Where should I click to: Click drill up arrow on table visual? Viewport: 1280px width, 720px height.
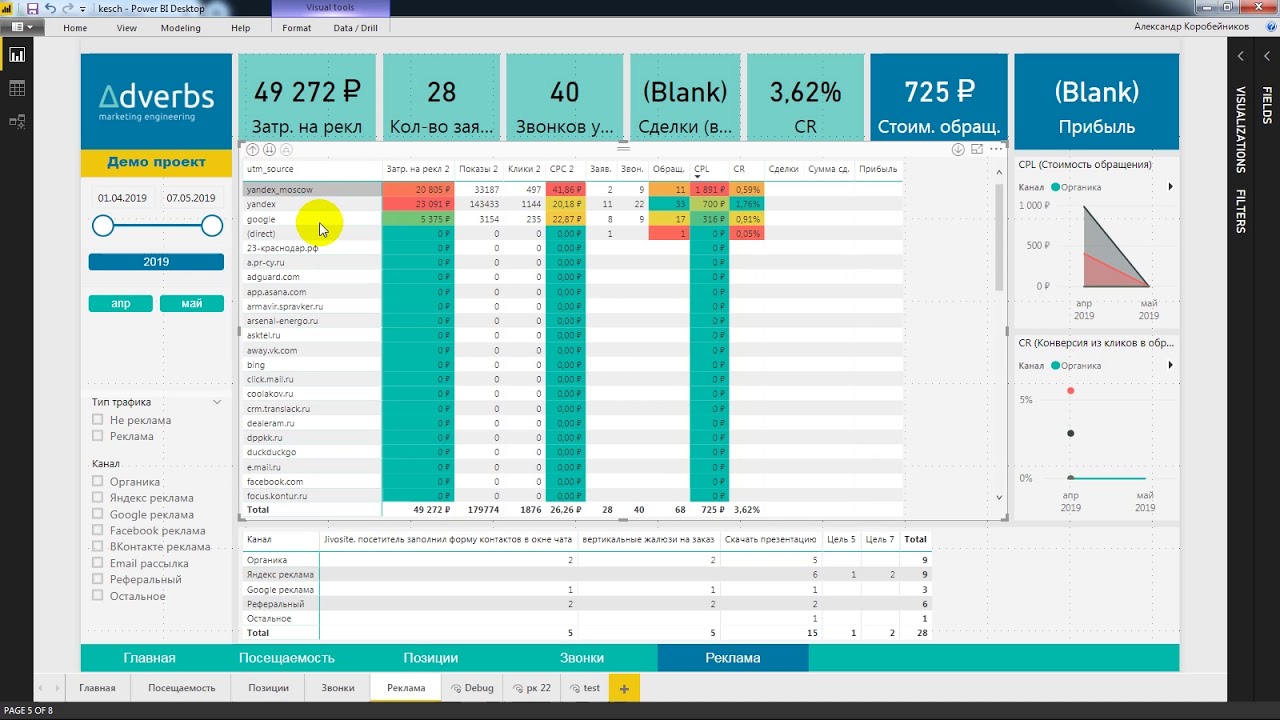(253, 150)
